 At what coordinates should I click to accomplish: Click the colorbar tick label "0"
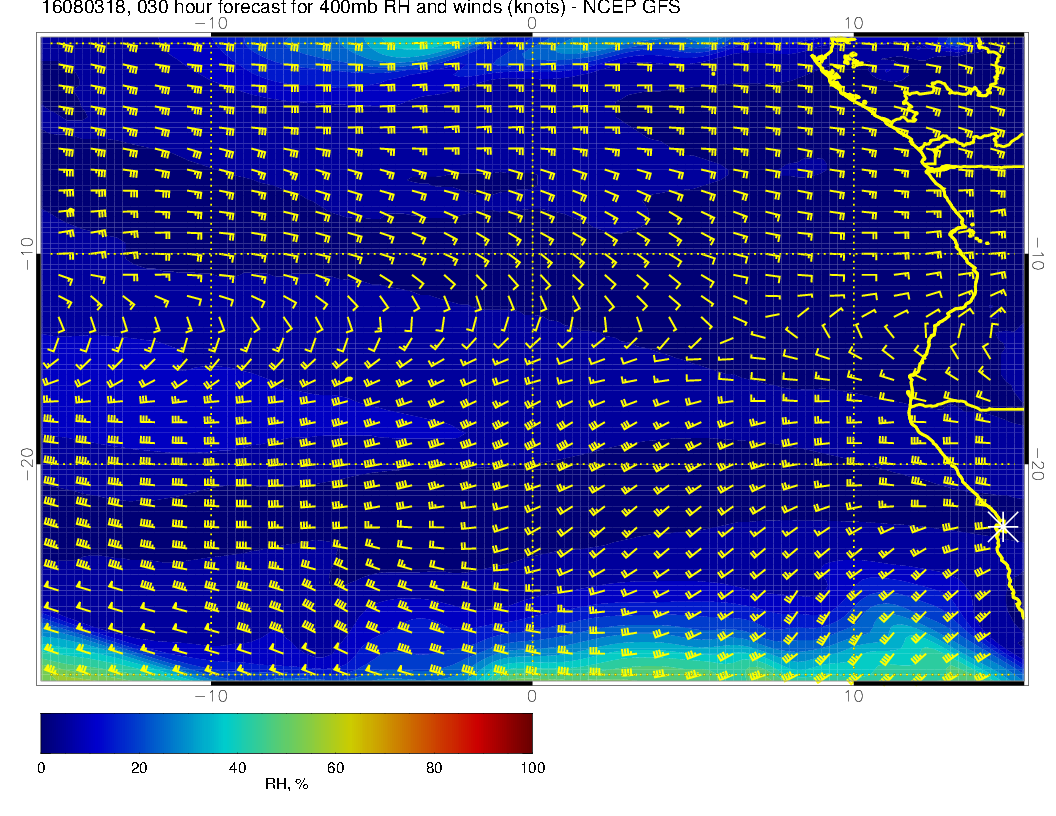coord(41,767)
